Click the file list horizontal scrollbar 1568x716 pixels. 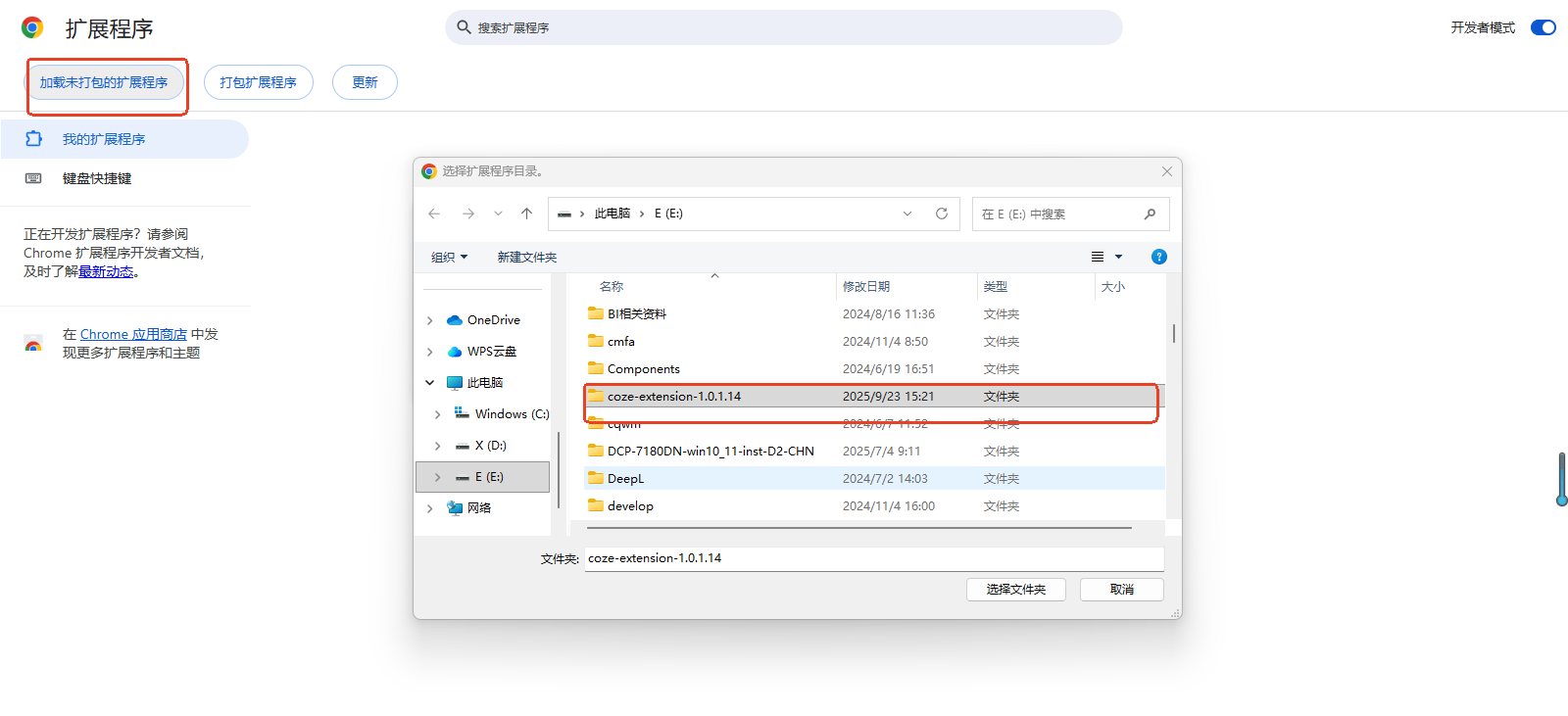[x=858, y=527]
